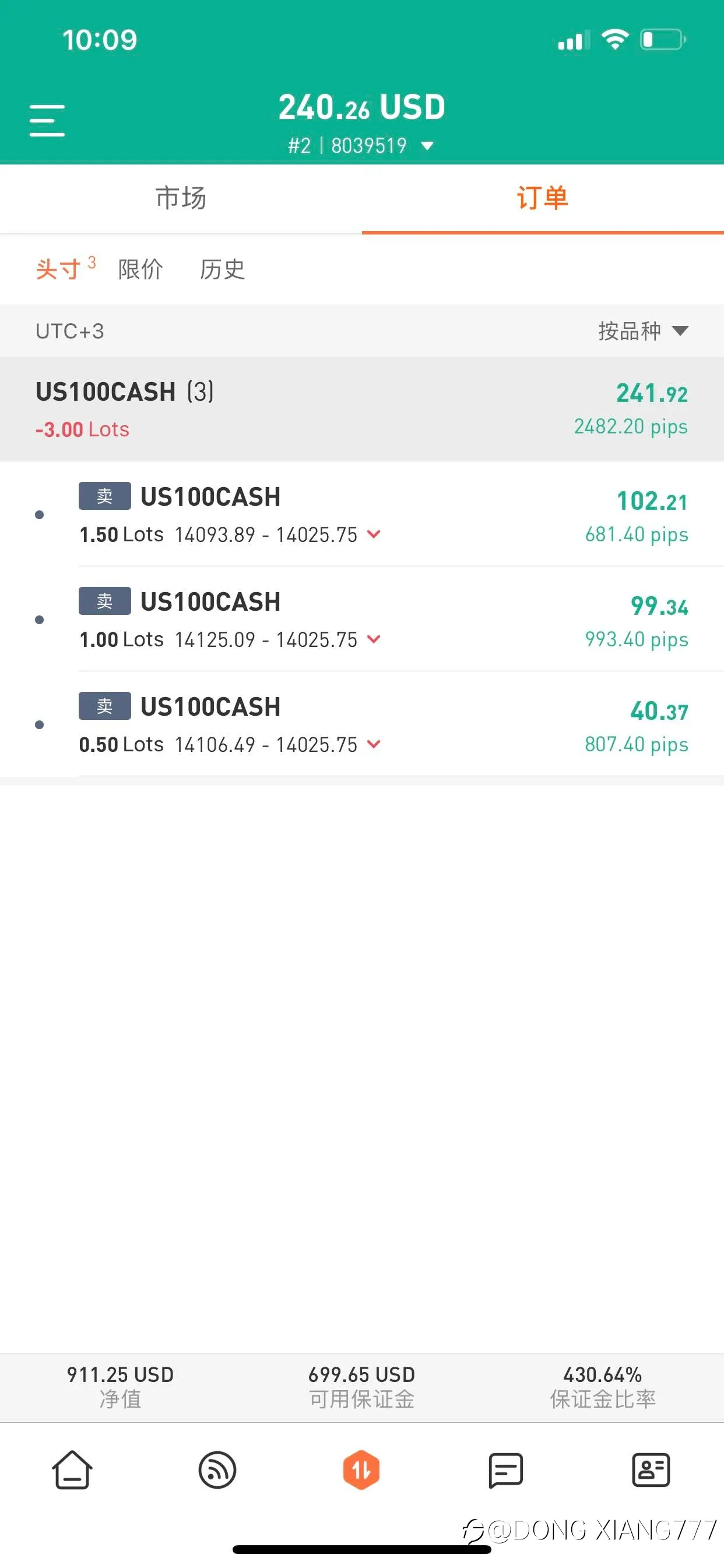This screenshot has width=724, height=1568.
Task: Open the 历史 history tab
Action: coord(222,269)
